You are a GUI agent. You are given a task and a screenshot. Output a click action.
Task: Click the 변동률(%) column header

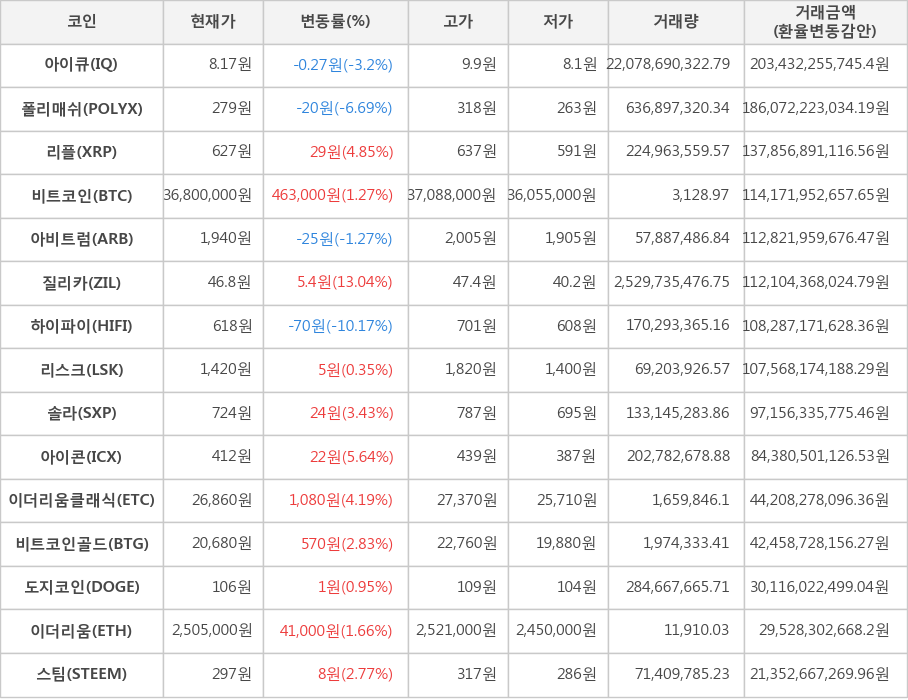[x=335, y=22]
